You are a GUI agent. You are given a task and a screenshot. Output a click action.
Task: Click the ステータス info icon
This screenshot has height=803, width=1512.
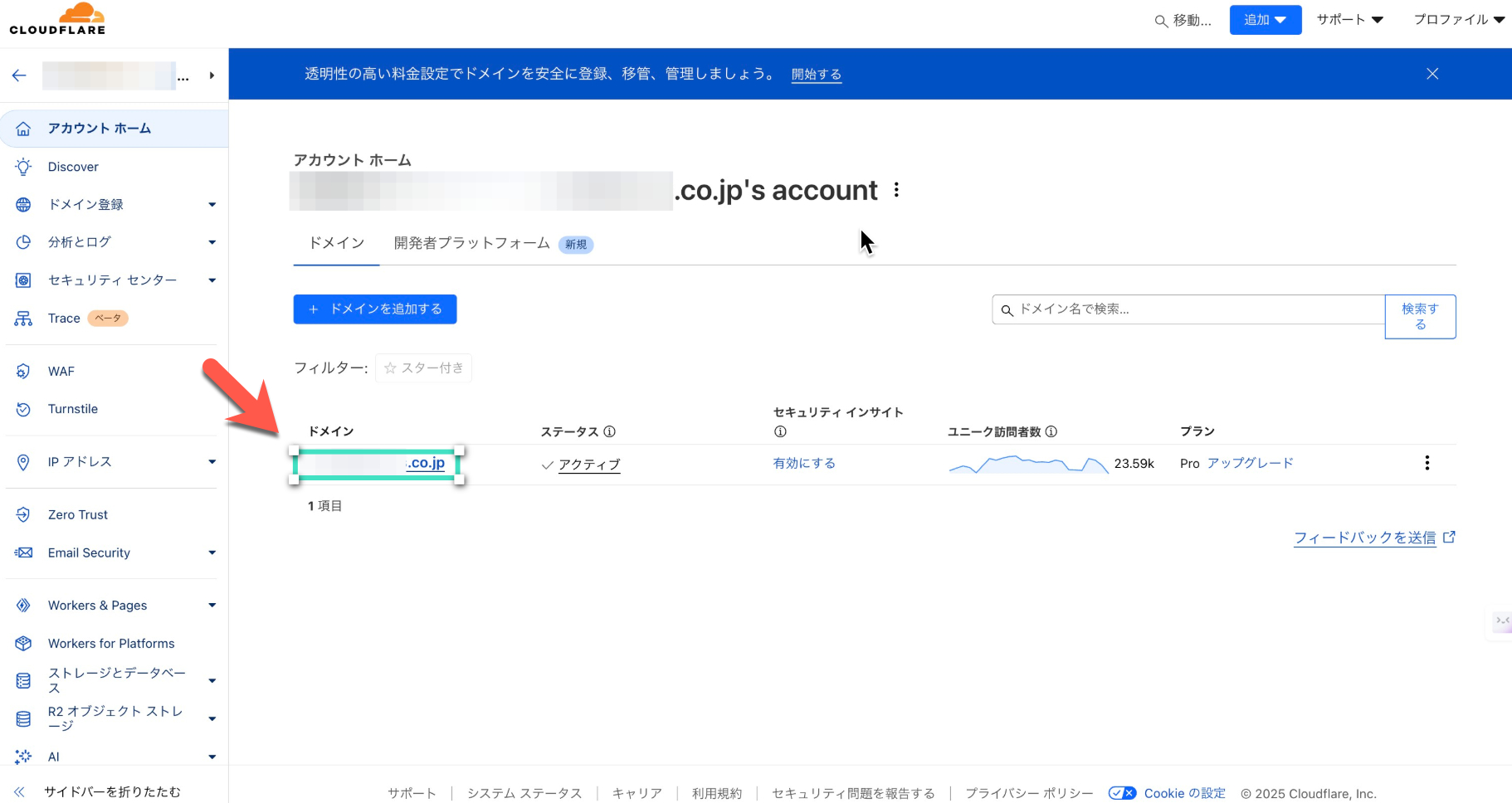click(x=609, y=431)
